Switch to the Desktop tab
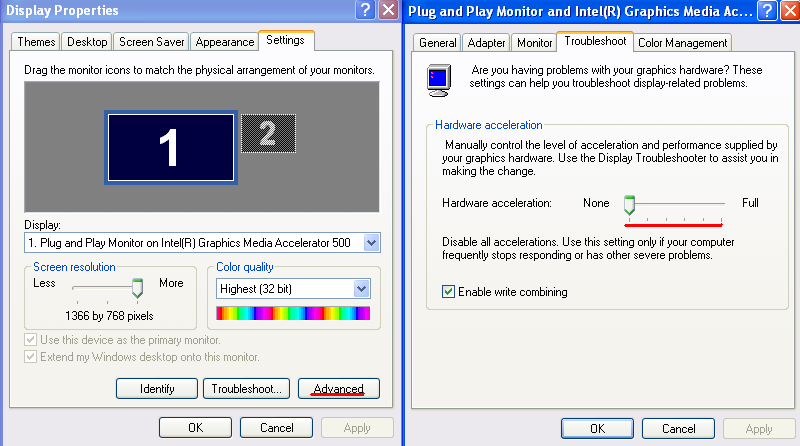The image size is (800, 446). click(x=87, y=42)
